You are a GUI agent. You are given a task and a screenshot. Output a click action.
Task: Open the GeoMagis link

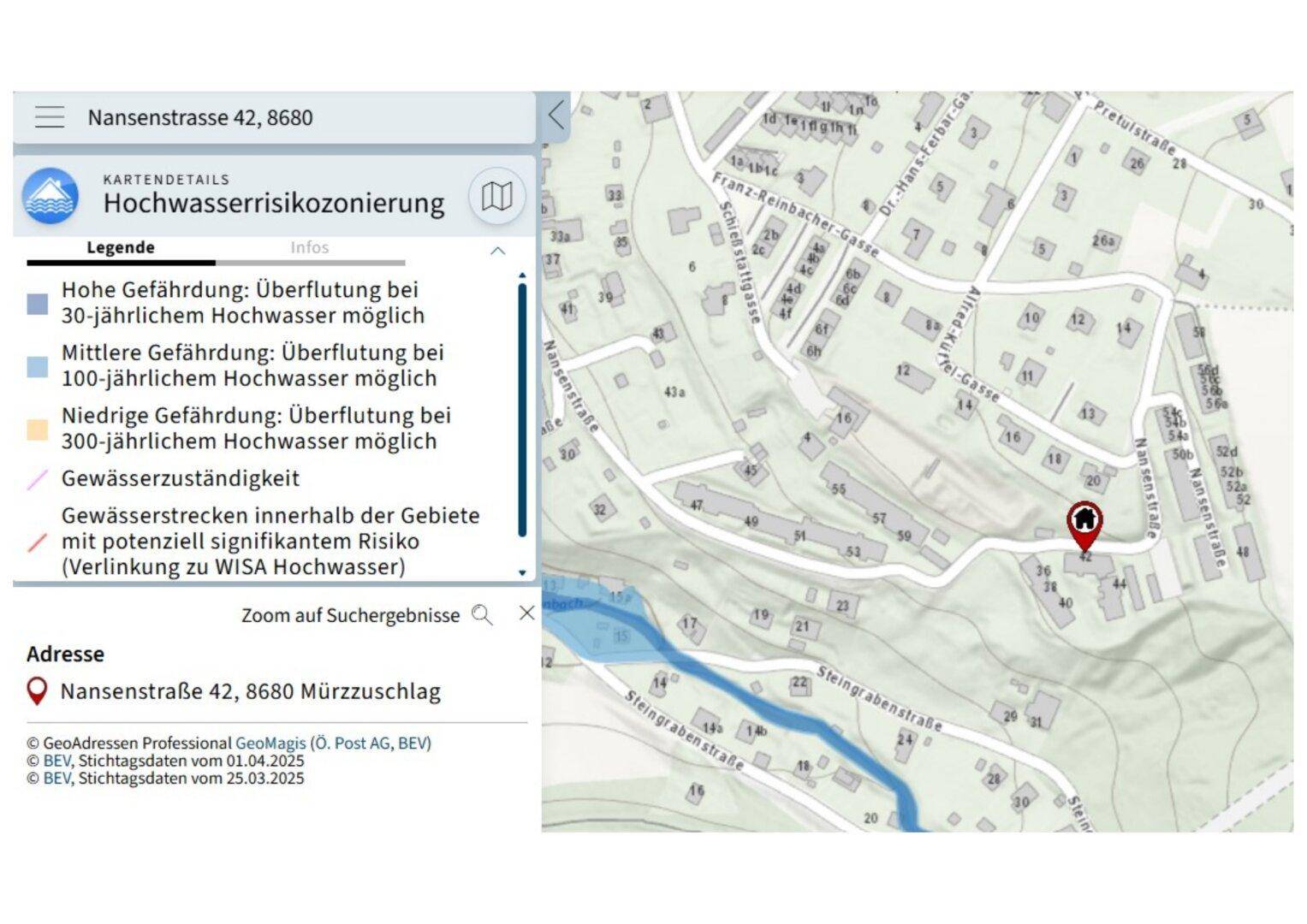[x=270, y=743]
